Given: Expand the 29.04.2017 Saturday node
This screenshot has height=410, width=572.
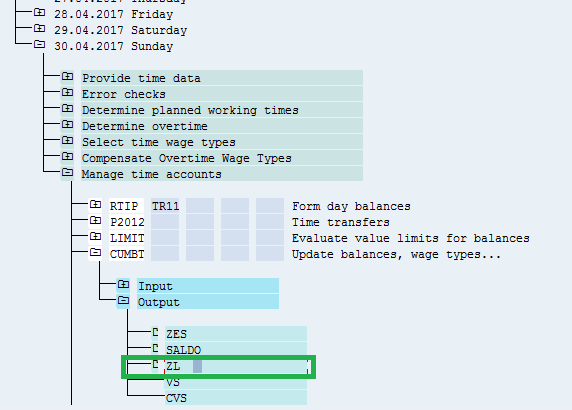Looking at the screenshot, I should tap(39, 28).
